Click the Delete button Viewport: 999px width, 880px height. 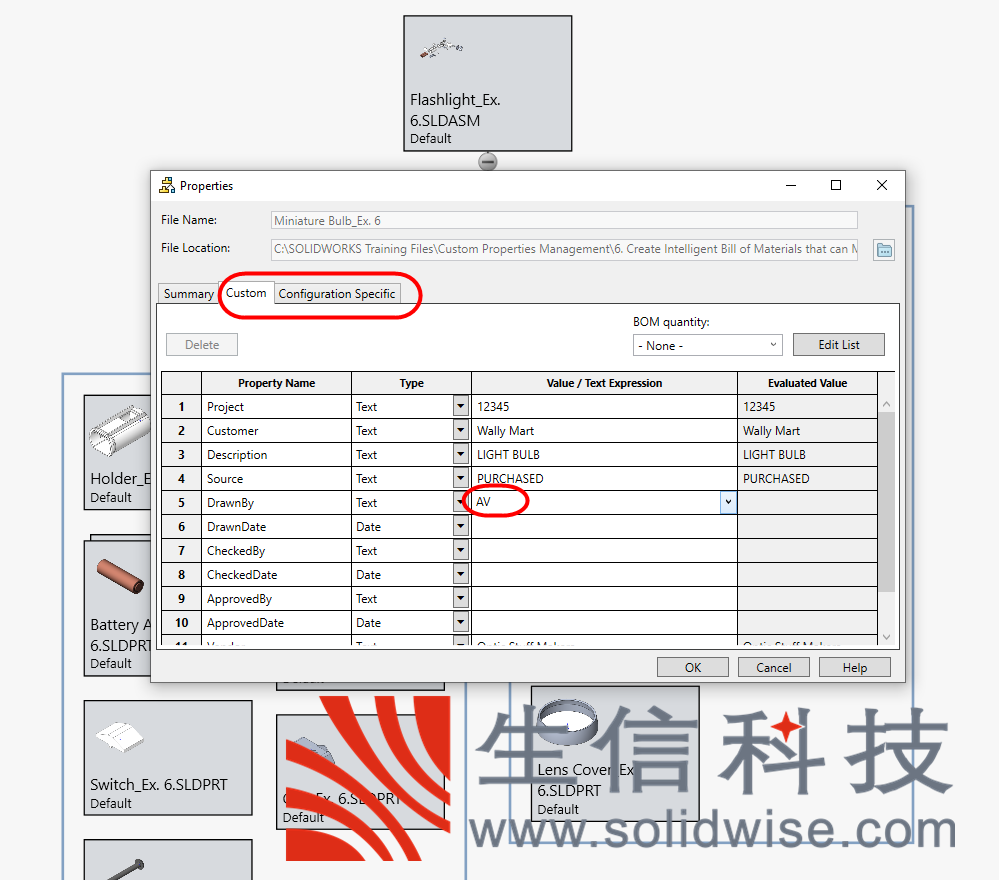click(x=202, y=345)
